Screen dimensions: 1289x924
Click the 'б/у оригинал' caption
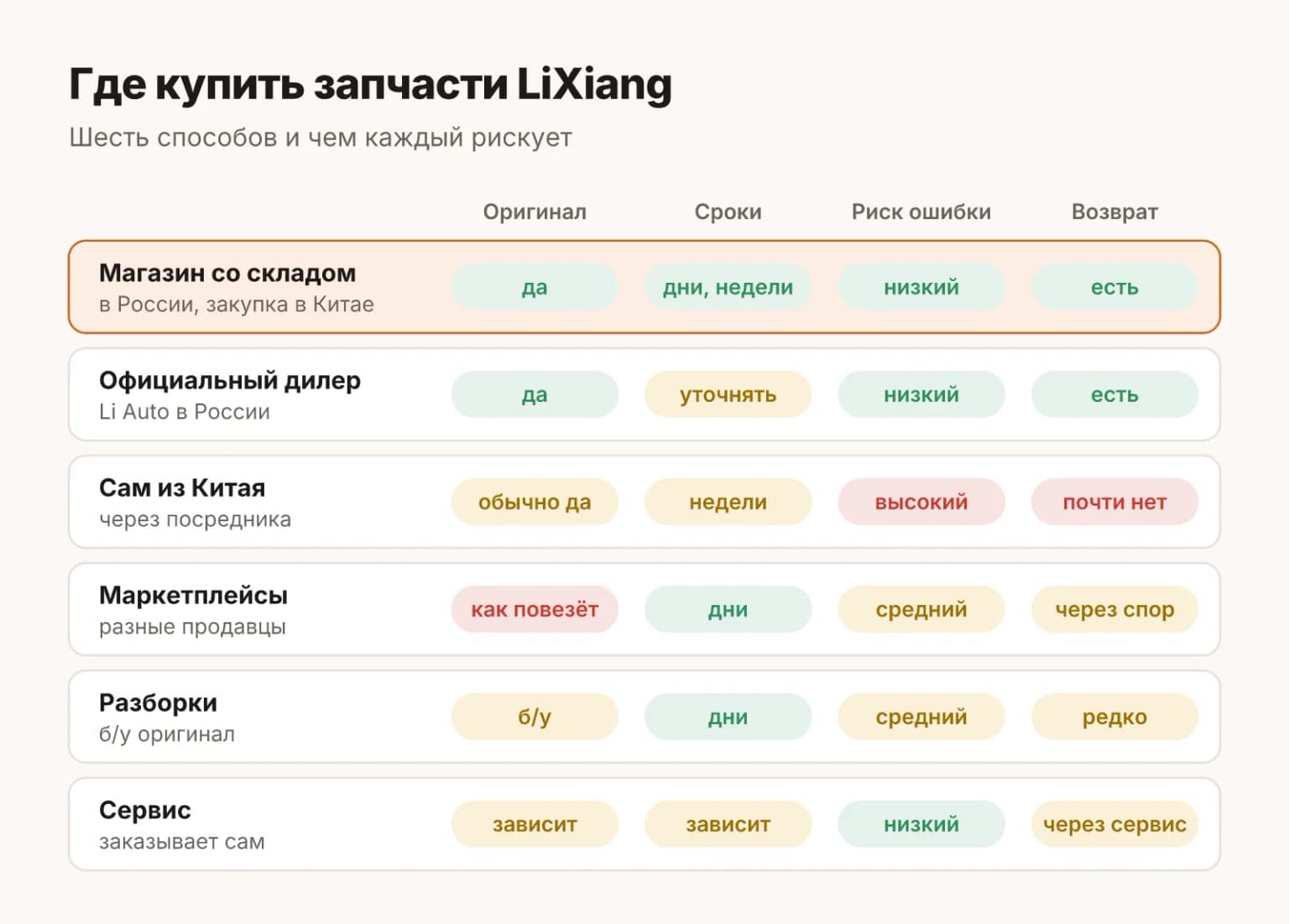tap(167, 733)
